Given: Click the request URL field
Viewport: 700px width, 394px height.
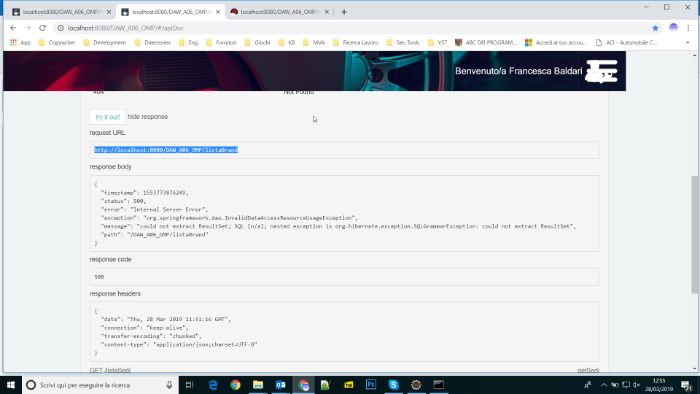Looking at the screenshot, I should (344, 150).
